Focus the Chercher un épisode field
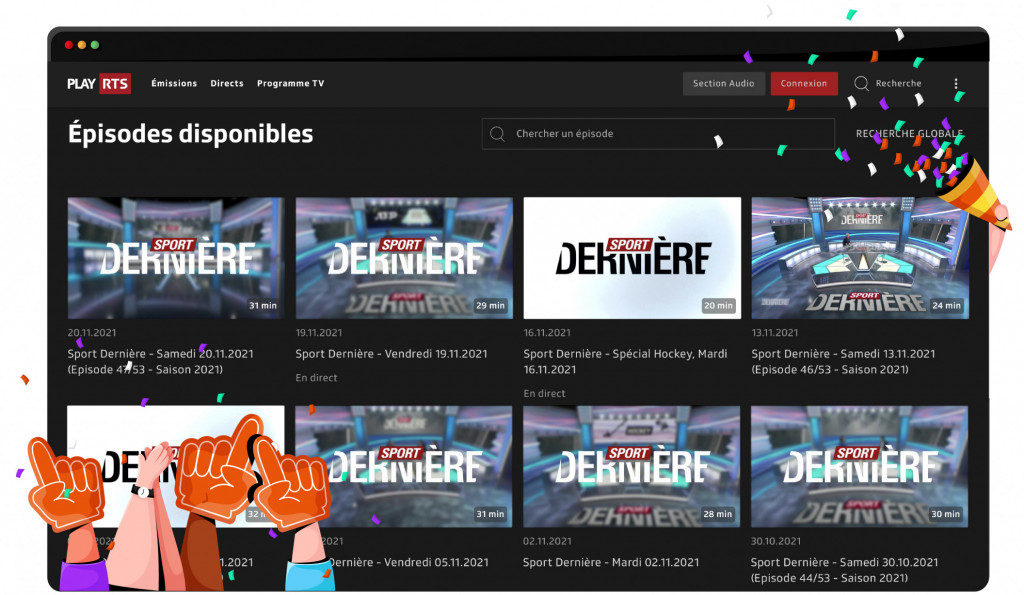The height and width of the screenshot is (595, 1024). [x=658, y=134]
